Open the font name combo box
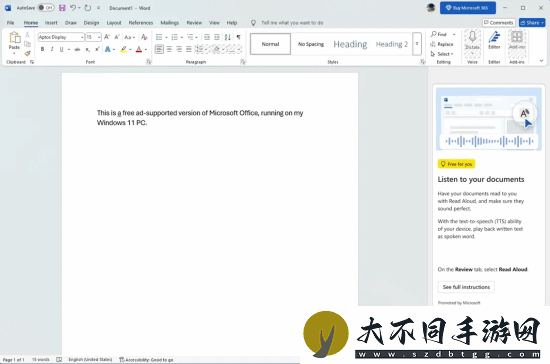550x364 pixels. click(x=61, y=37)
